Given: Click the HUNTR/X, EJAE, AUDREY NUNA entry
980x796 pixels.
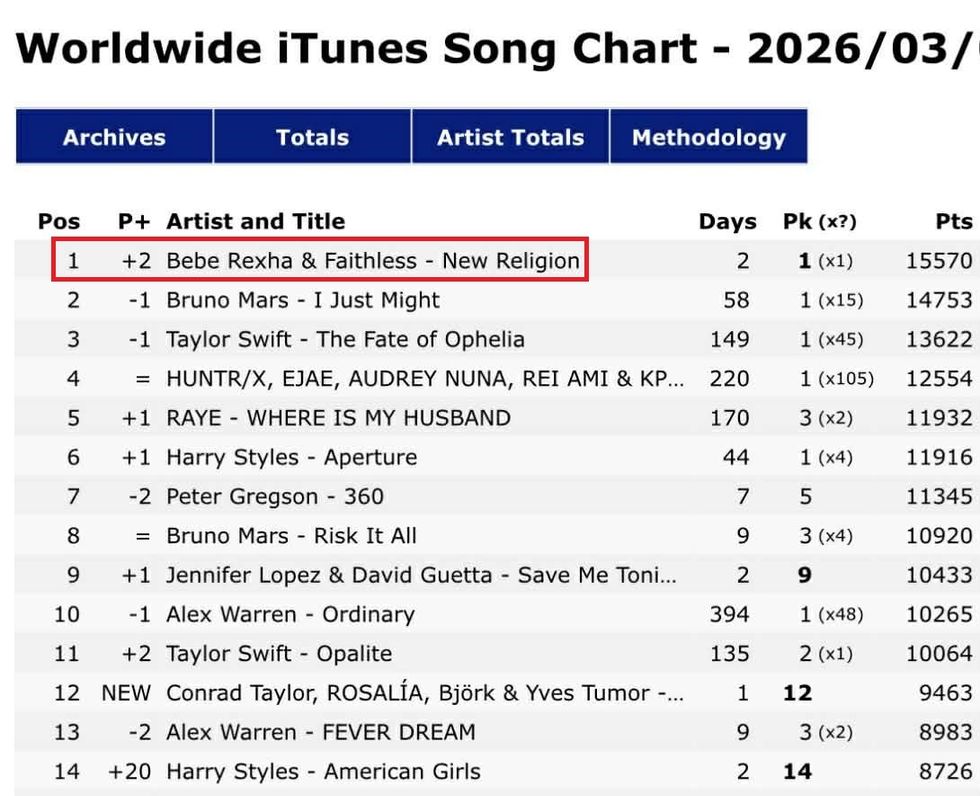Looking at the screenshot, I should (x=425, y=379).
